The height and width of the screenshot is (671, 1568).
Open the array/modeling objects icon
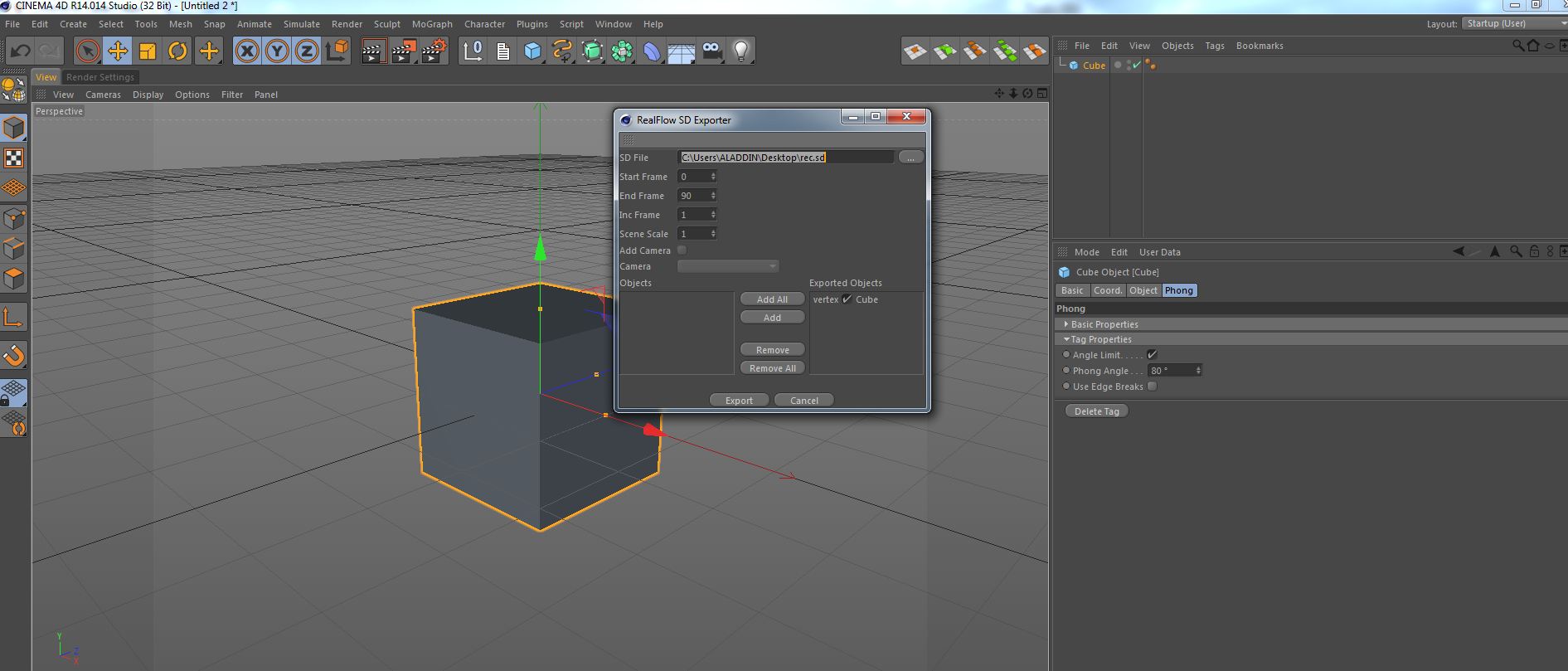pyautogui.click(x=622, y=51)
